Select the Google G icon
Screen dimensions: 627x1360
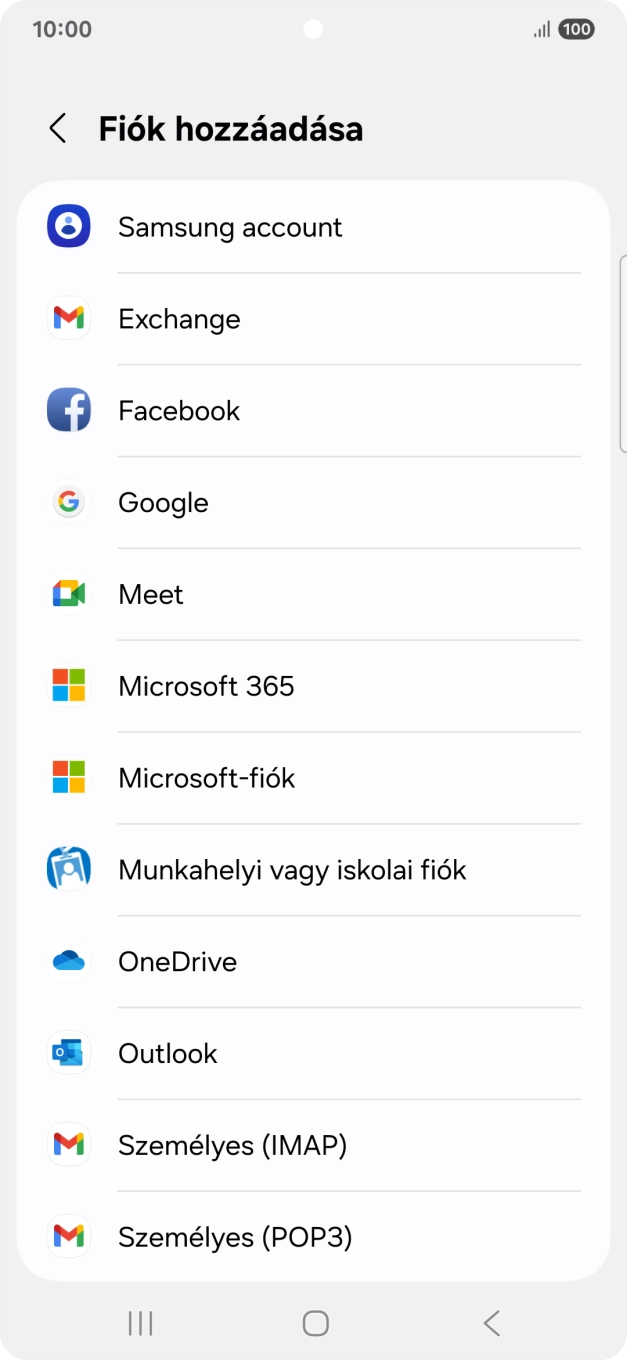click(68, 502)
